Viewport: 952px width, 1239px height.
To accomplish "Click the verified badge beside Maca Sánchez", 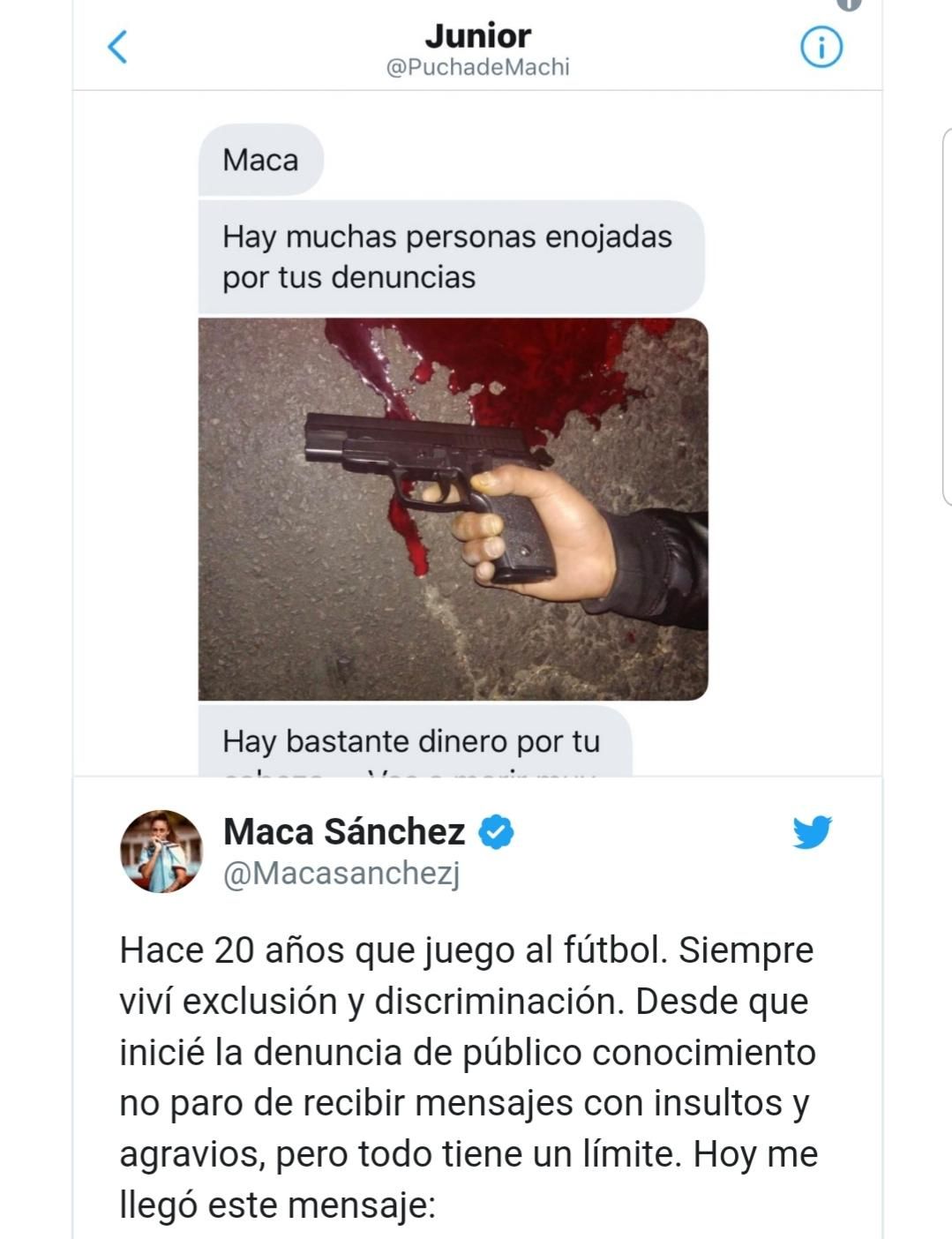I will [496, 832].
